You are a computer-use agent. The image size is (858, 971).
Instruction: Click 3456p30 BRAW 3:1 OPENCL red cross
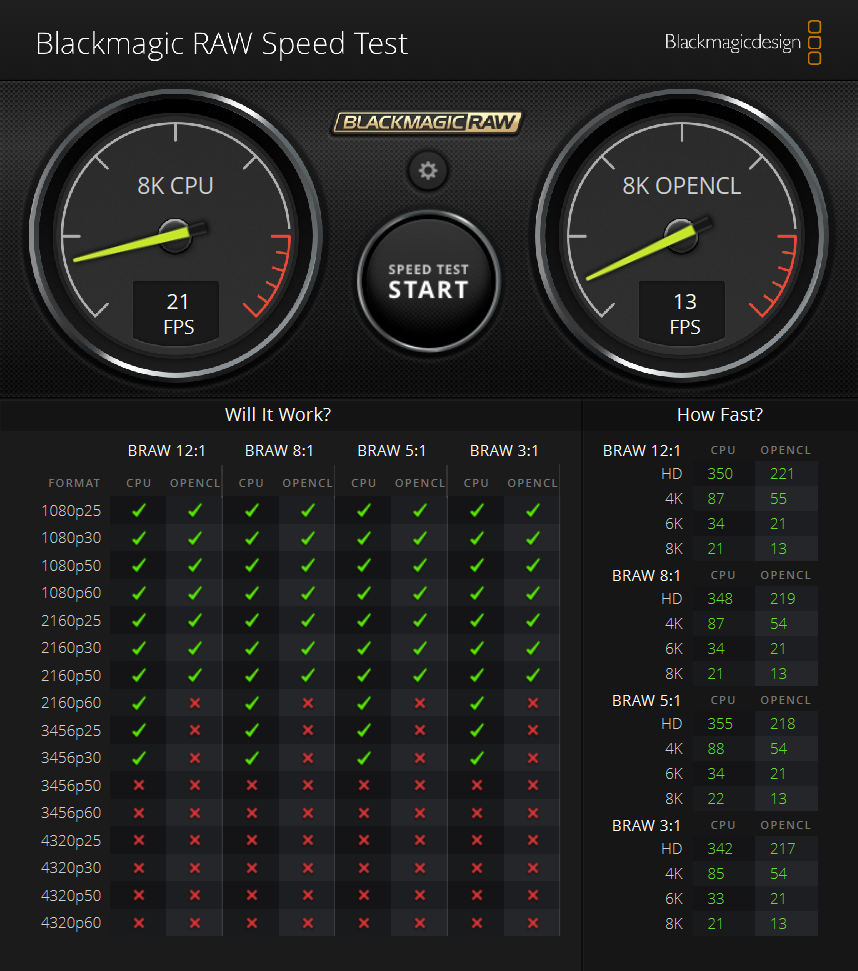(x=533, y=757)
